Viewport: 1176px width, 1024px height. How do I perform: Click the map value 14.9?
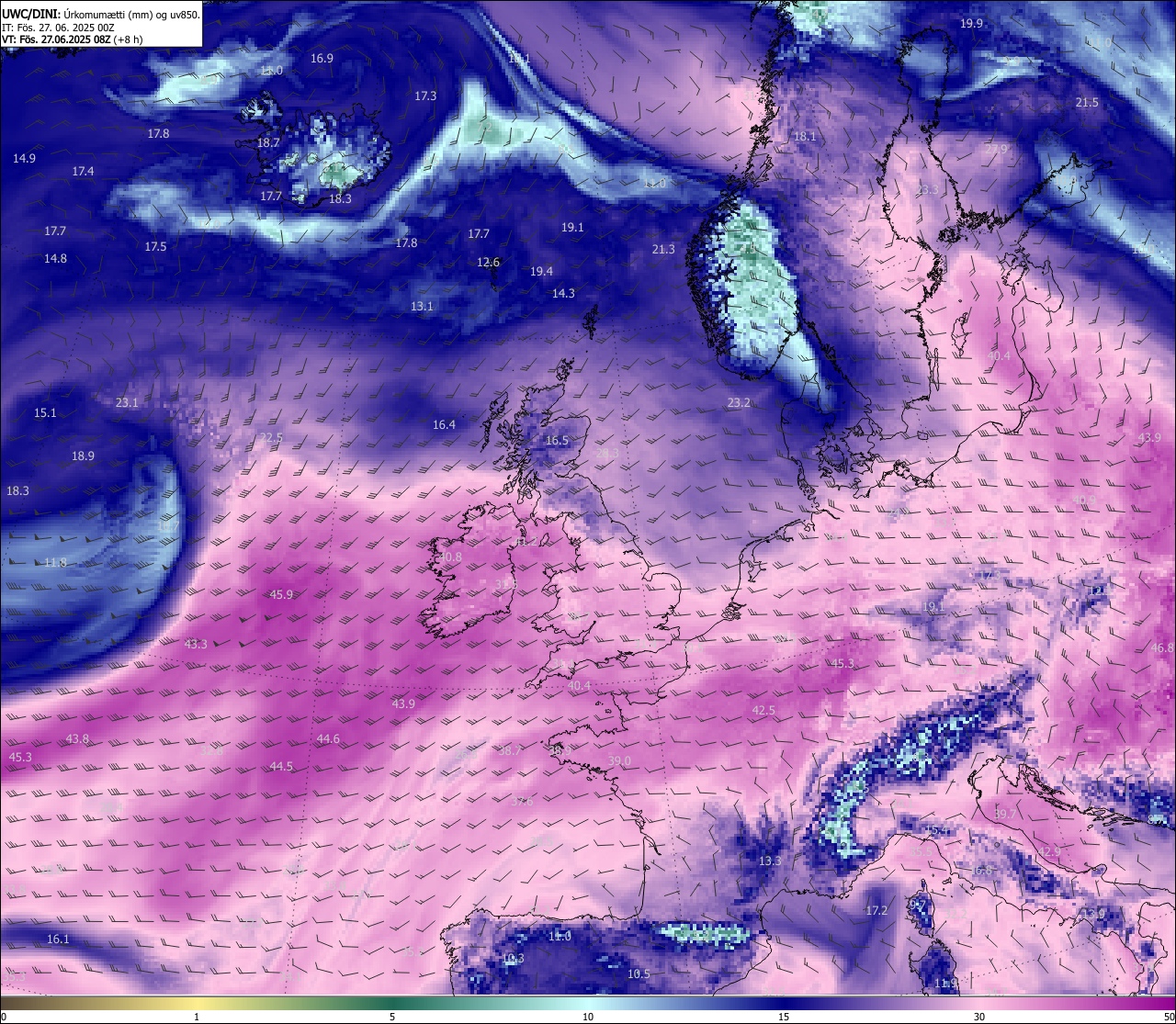click(x=24, y=159)
